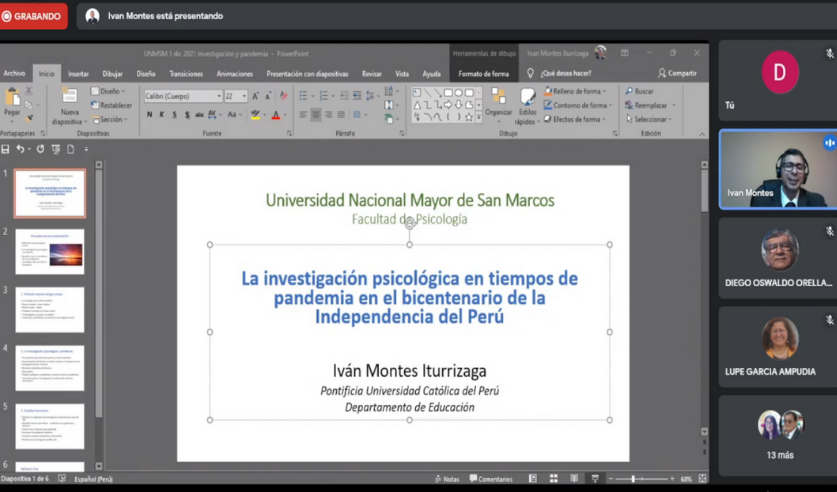Toggle center text alignment
The height and width of the screenshot is (492, 837).
[x=316, y=115]
